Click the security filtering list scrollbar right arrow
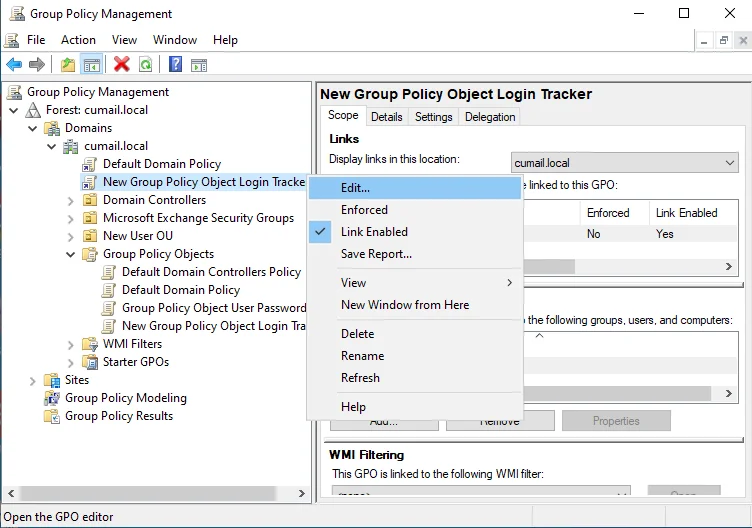 729,394
